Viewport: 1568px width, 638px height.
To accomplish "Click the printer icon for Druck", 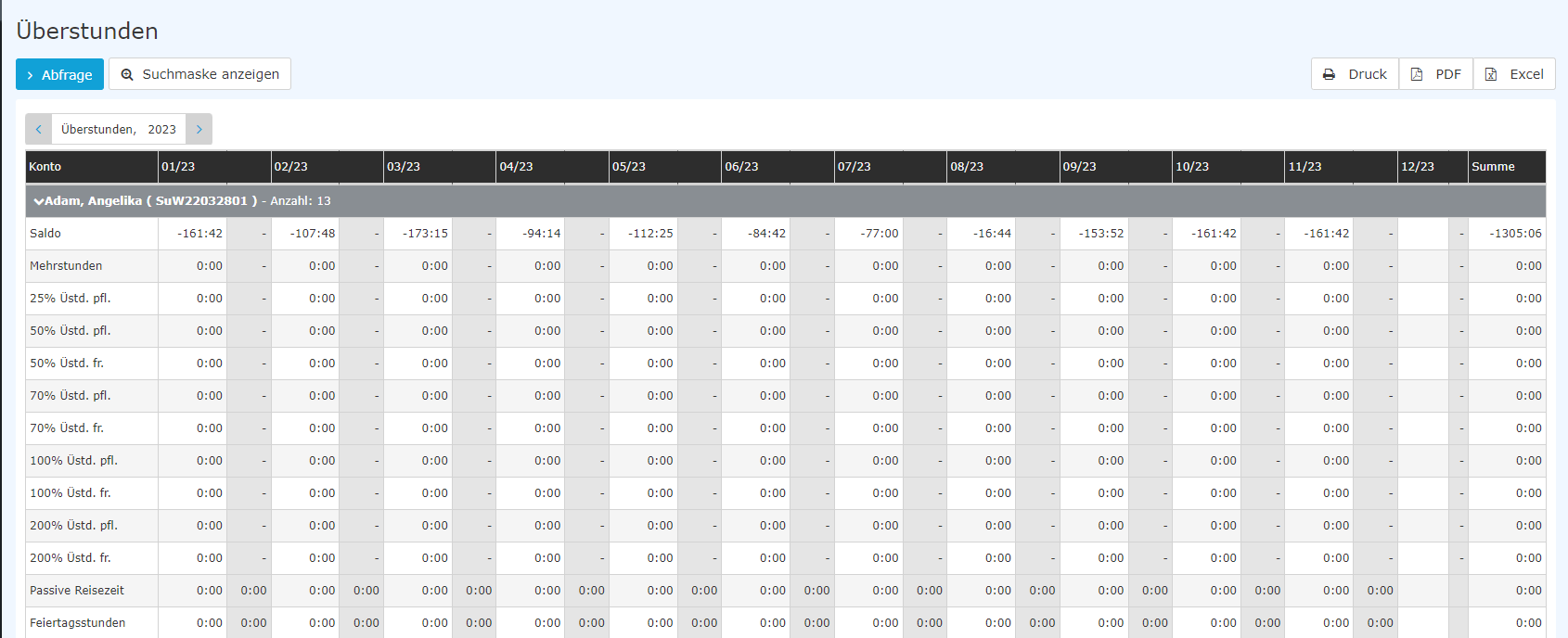I will coord(1329,74).
